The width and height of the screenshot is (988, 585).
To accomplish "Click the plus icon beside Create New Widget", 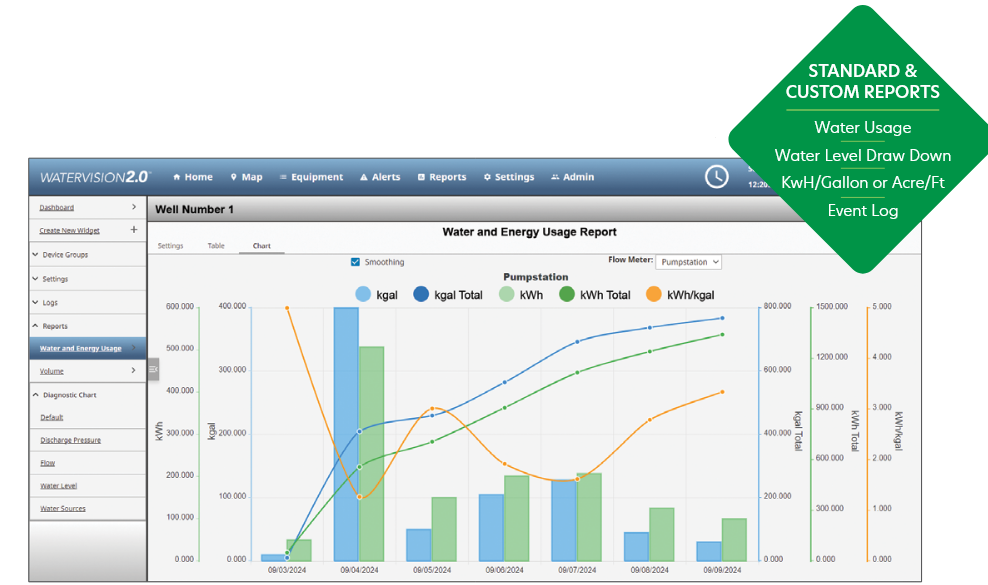I will click(134, 230).
